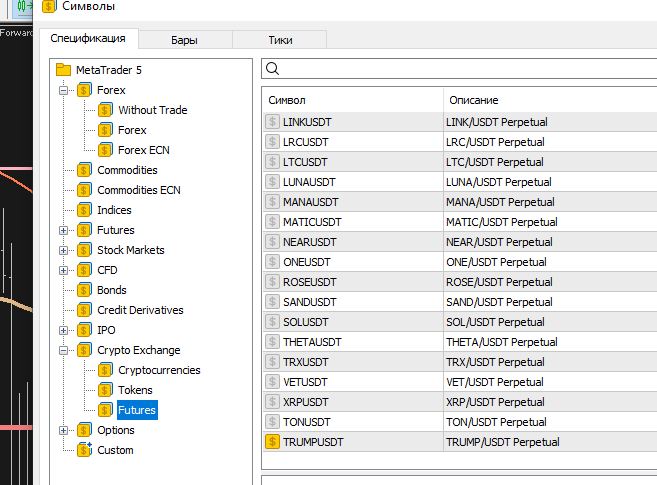Sort by the Символ column header
Image resolution: width=657 pixels, height=485 pixels.
pos(353,100)
